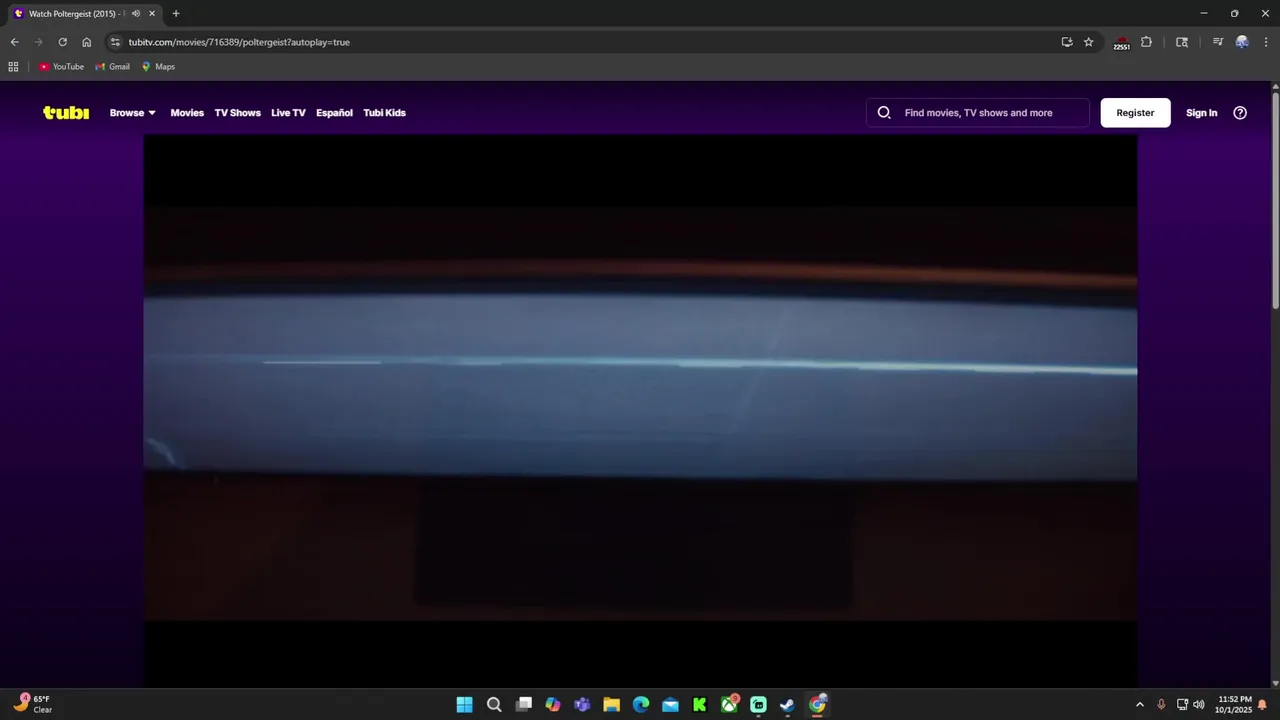Expand the Browse dropdown menu
Viewport: 1280px width, 720px height.
click(x=132, y=113)
